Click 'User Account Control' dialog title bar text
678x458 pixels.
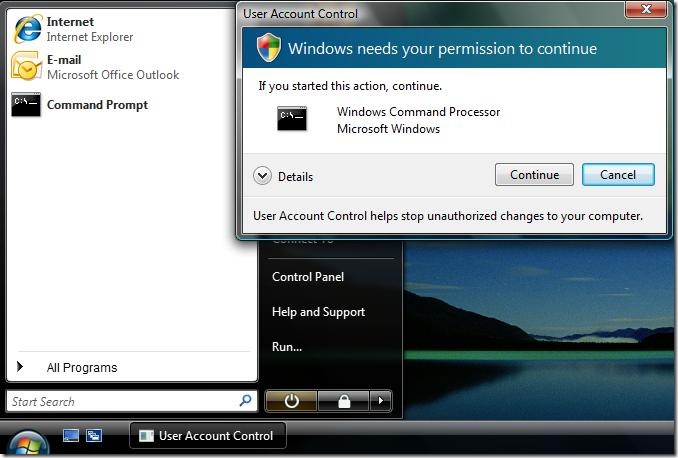tap(301, 14)
